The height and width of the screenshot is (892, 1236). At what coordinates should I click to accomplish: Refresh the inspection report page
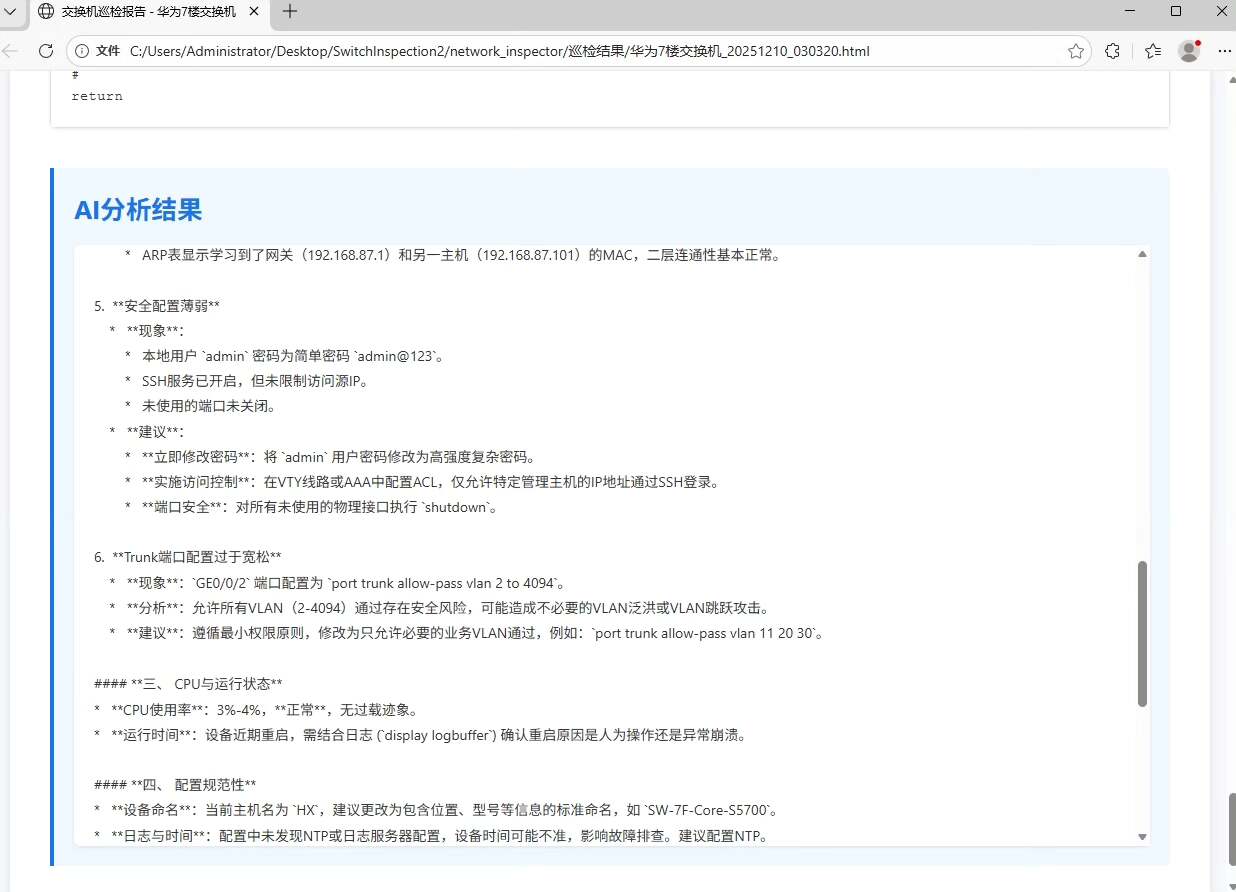(45, 51)
